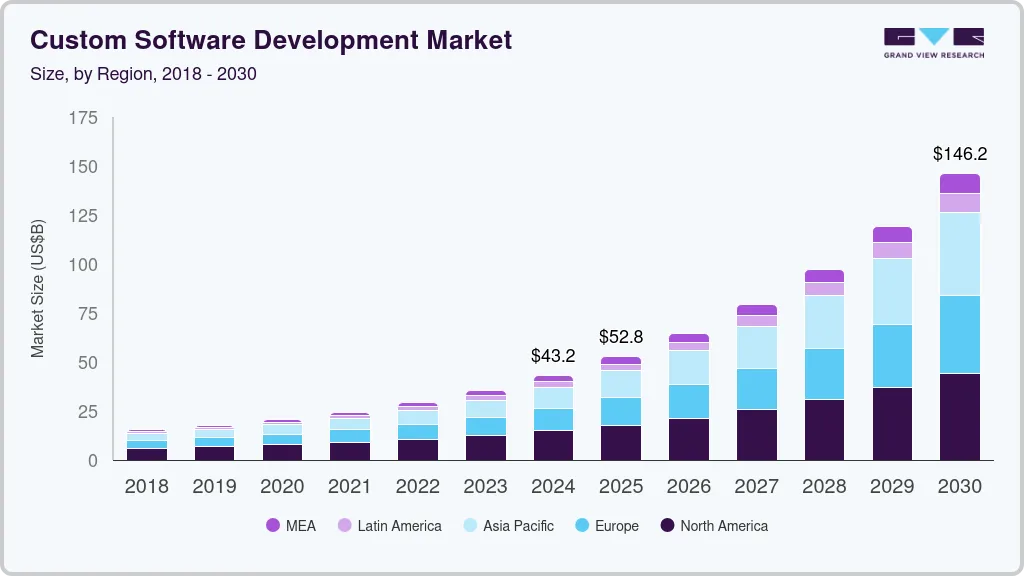Click the teal shape in the company logo
The height and width of the screenshot is (576, 1024).
tap(933, 36)
